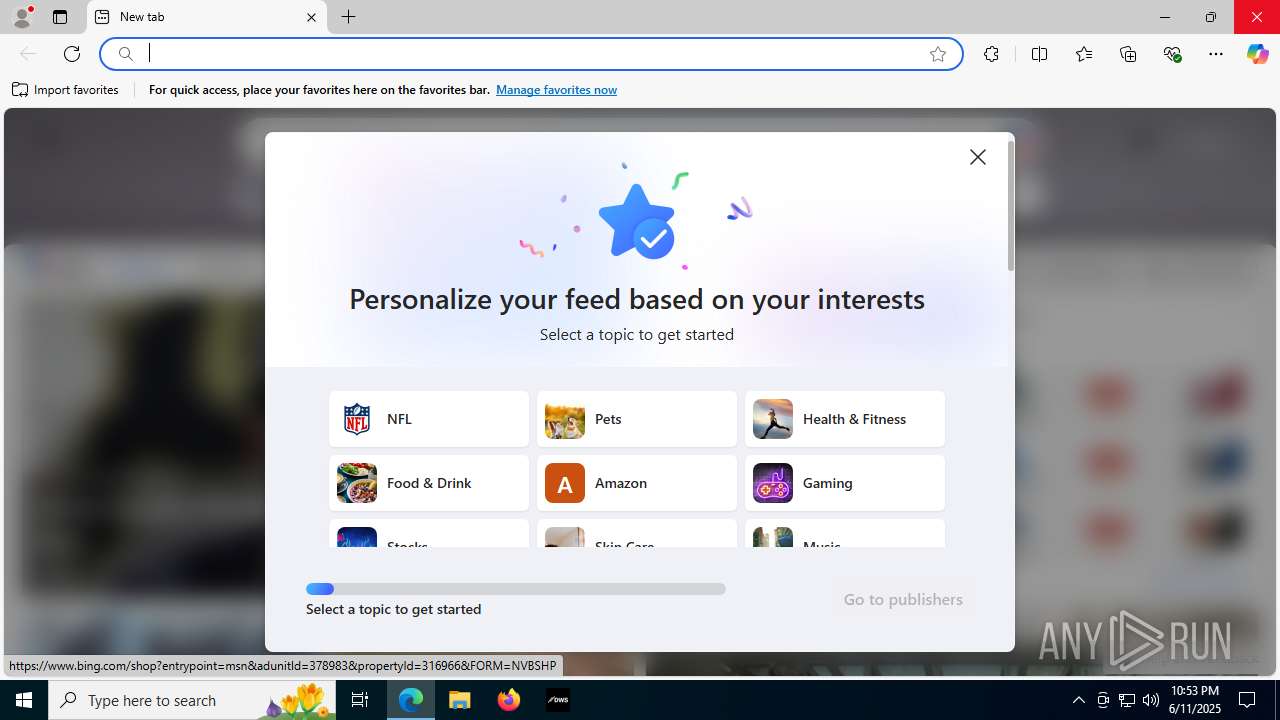Click the taskbar search box
This screenshot has width=1280, height=720.
click(193, 700)
